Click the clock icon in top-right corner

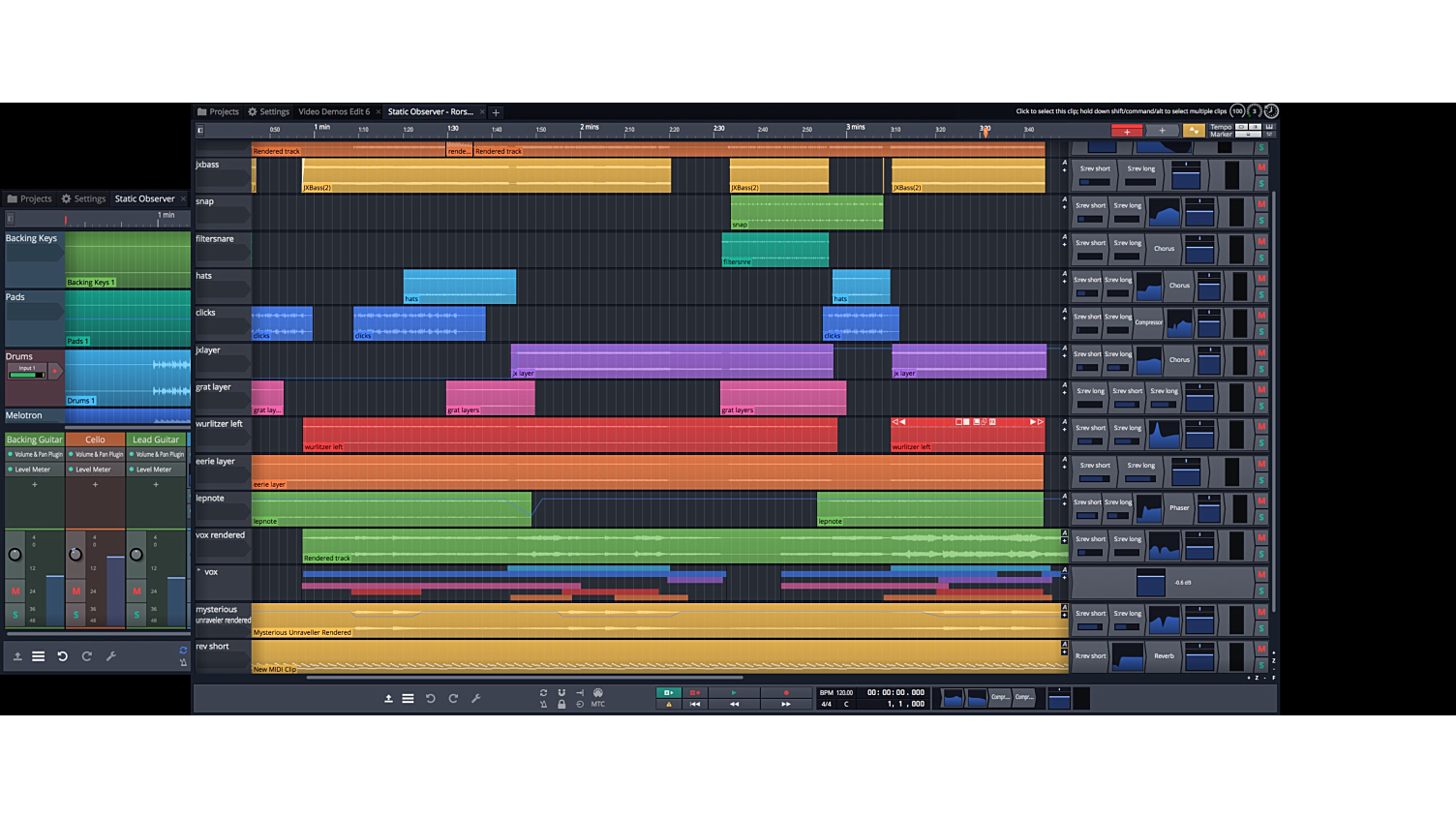click(1271, 111)
